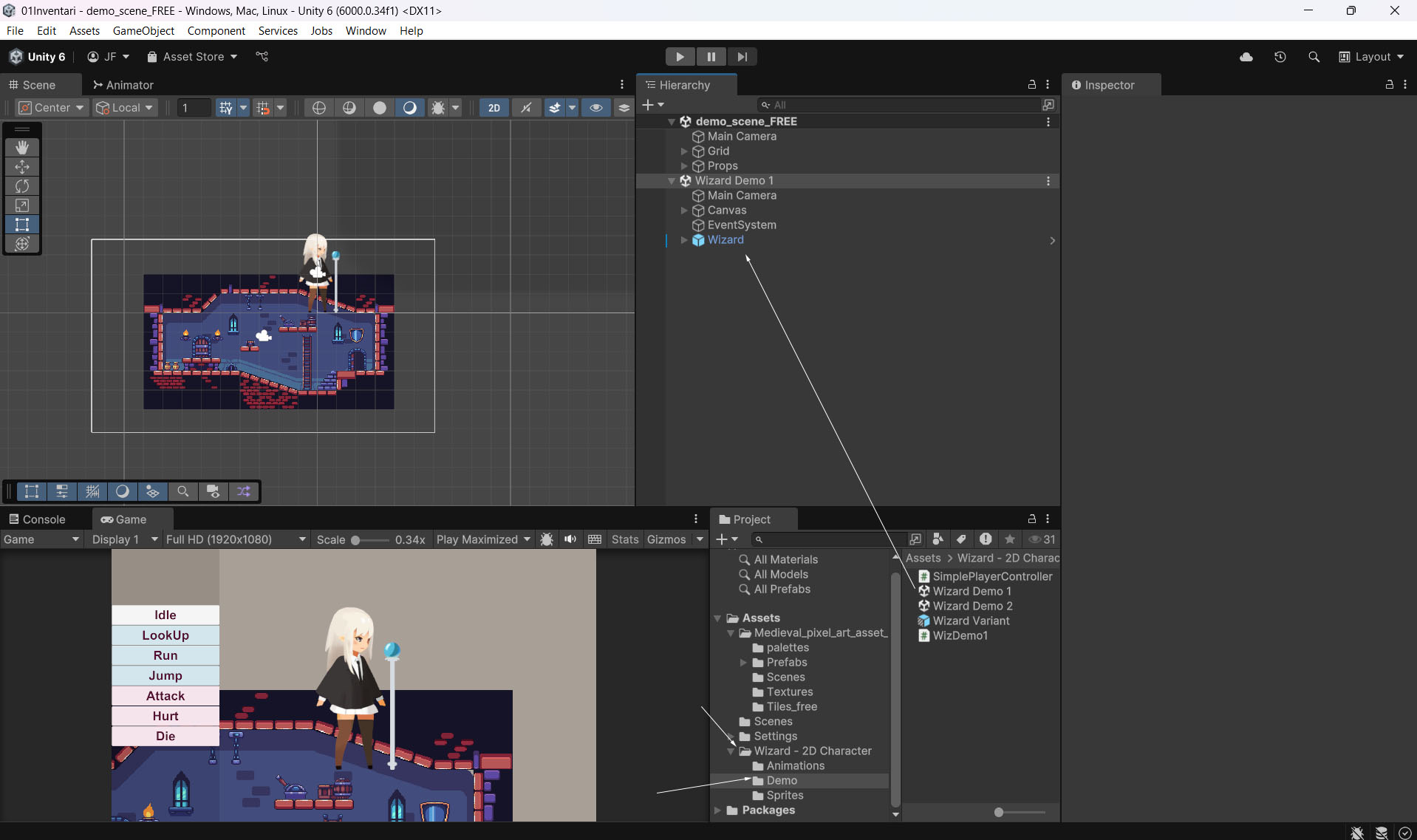The image size is (1417, 840).
Task: Toggle 2D scene view mode
Action: [494, 108]
